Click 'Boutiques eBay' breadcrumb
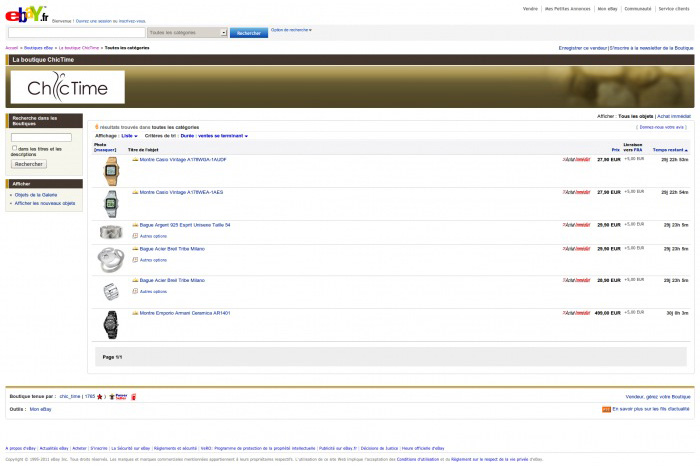The height and width of the screenshot is (466, 700). tap(38, 48)
